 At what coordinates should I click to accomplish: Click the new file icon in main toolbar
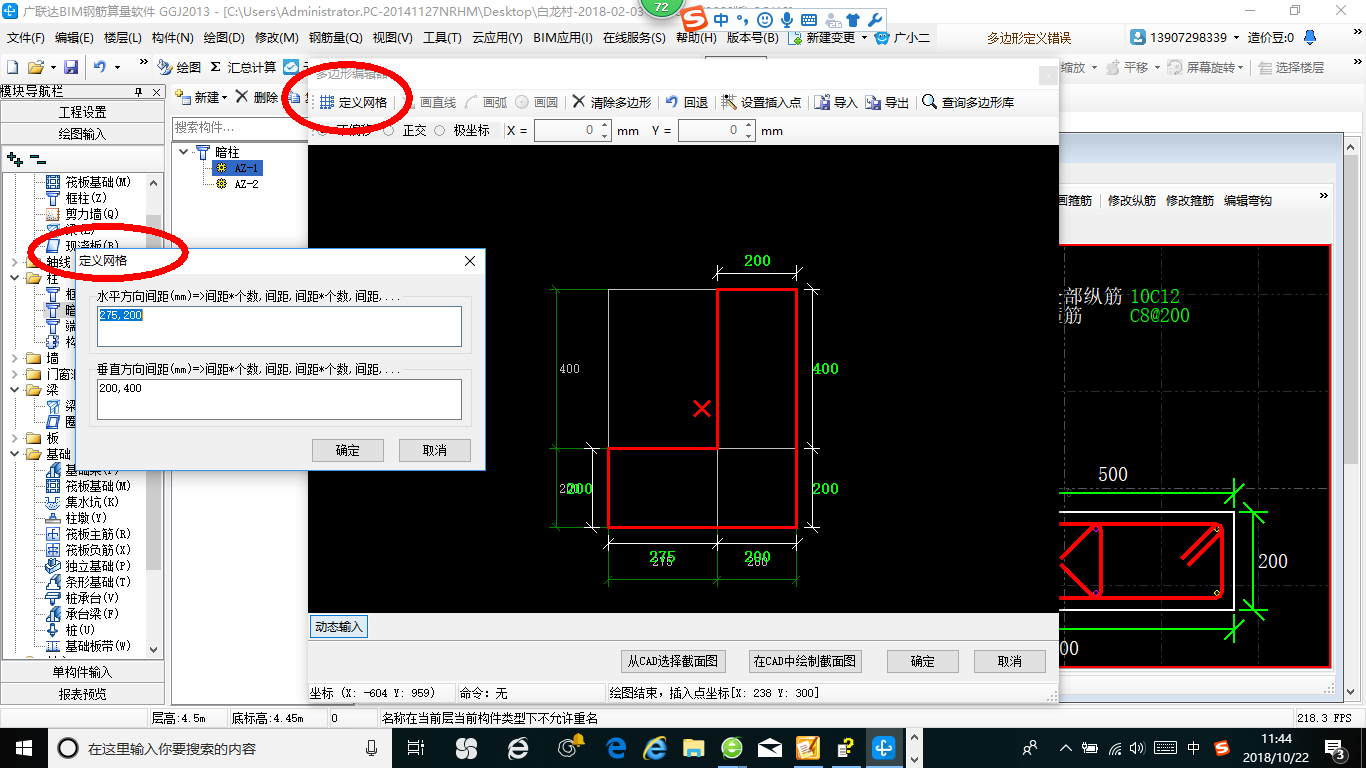click(12, 67)
